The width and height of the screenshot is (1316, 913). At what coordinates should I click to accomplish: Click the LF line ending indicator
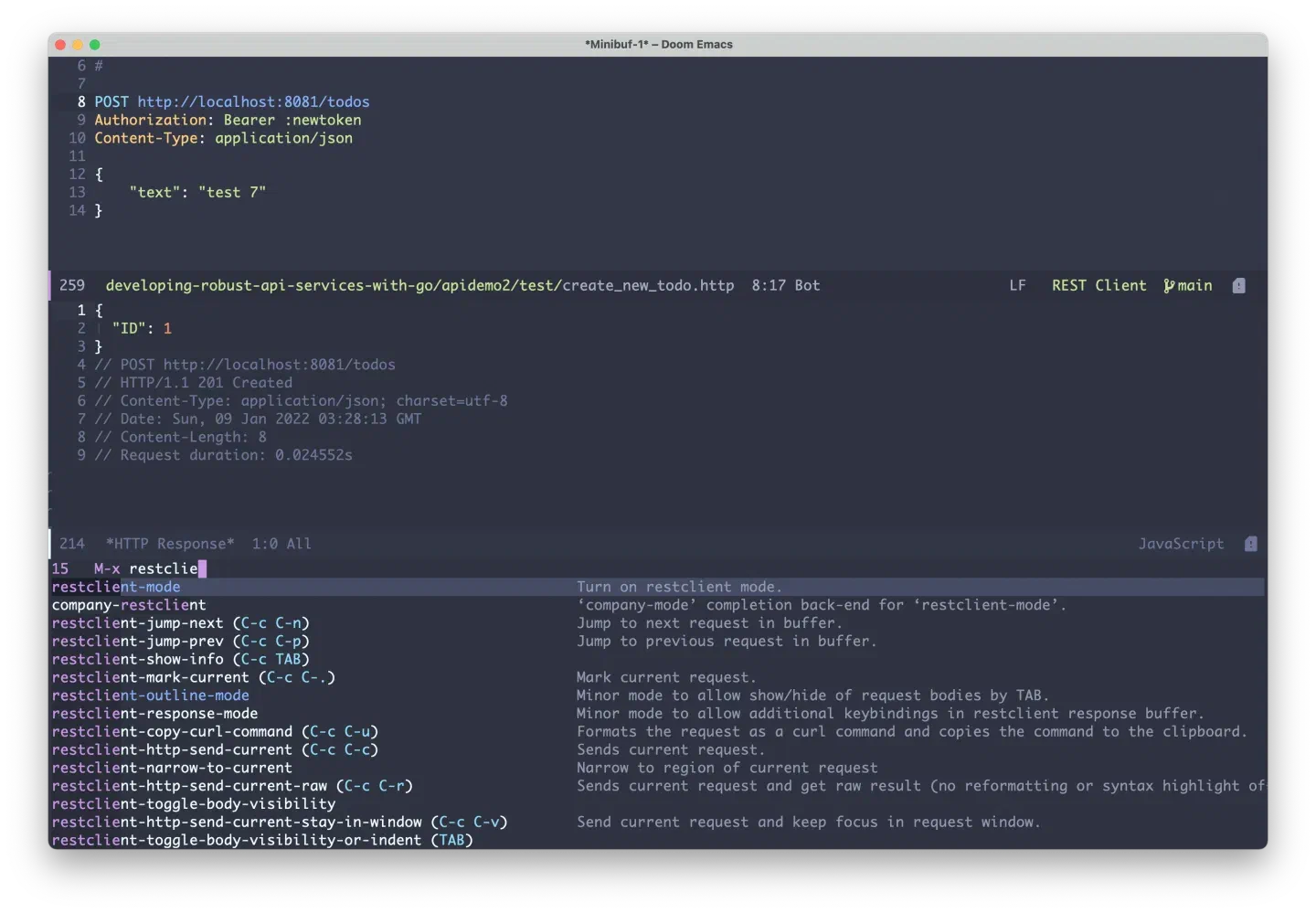(x=1017, y=286)
